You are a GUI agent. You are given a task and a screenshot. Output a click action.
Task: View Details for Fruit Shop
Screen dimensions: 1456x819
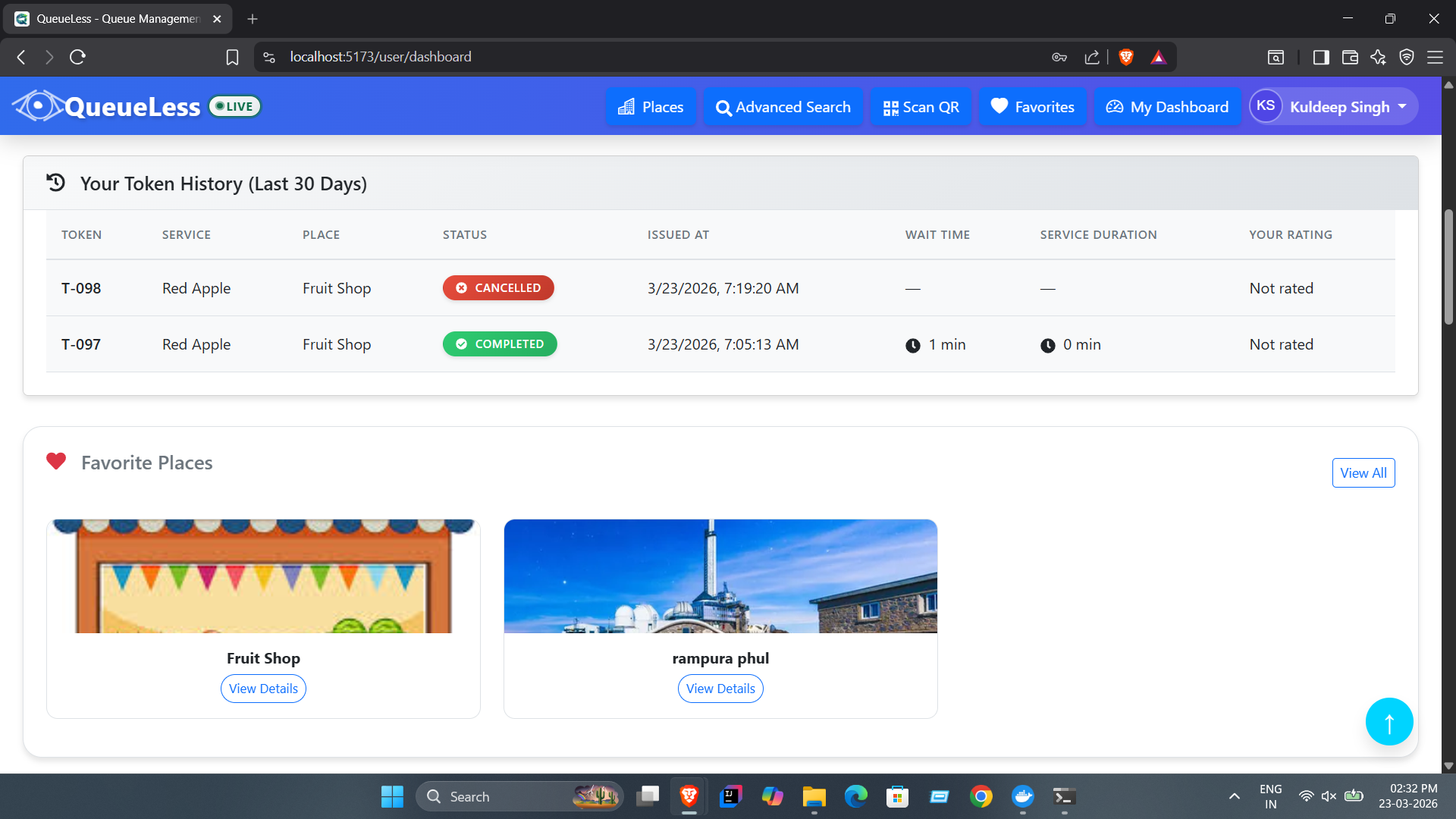[x=263, y=689]
